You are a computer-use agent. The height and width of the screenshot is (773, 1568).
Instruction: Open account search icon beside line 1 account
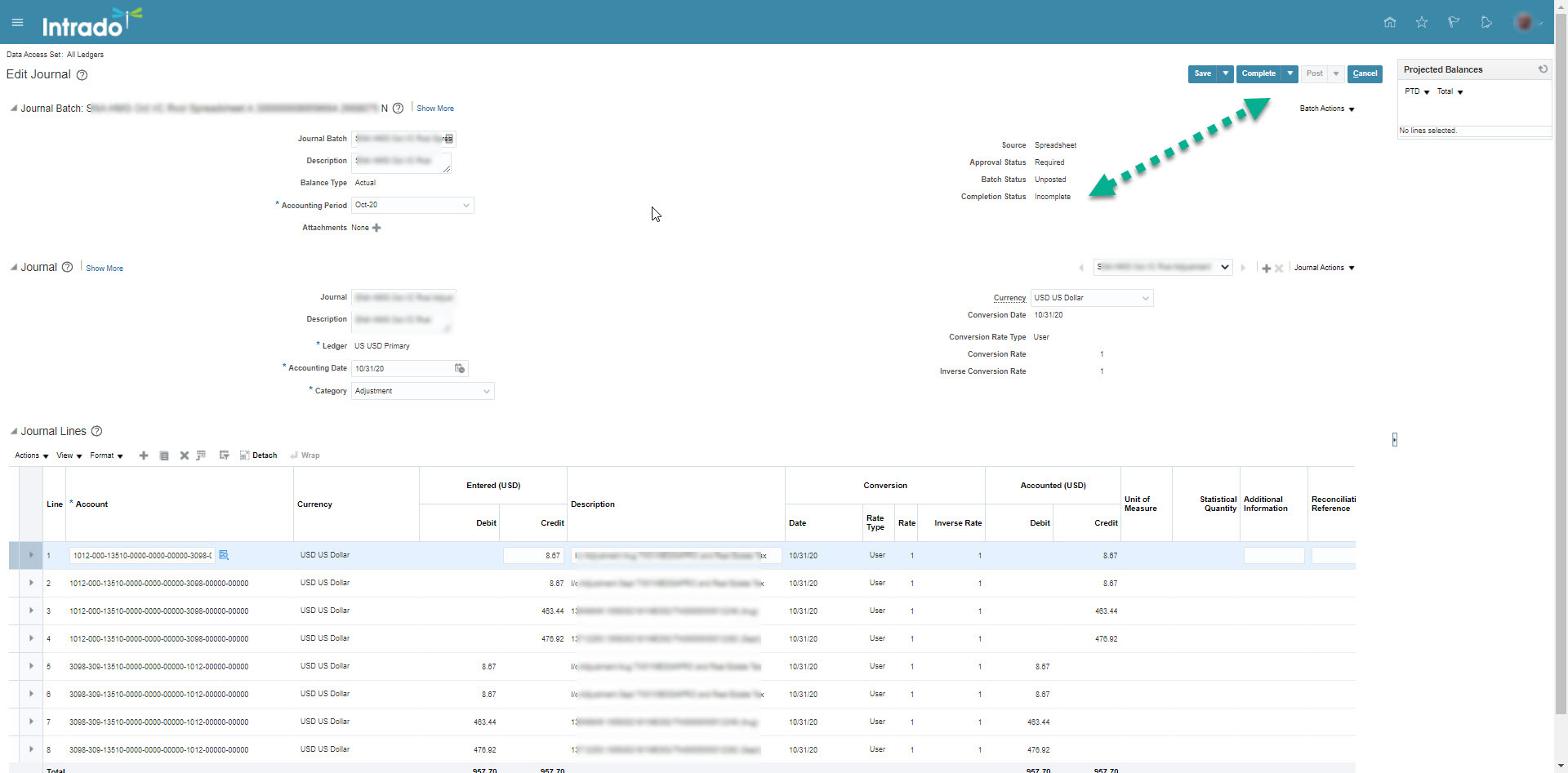tap(224, 555)
